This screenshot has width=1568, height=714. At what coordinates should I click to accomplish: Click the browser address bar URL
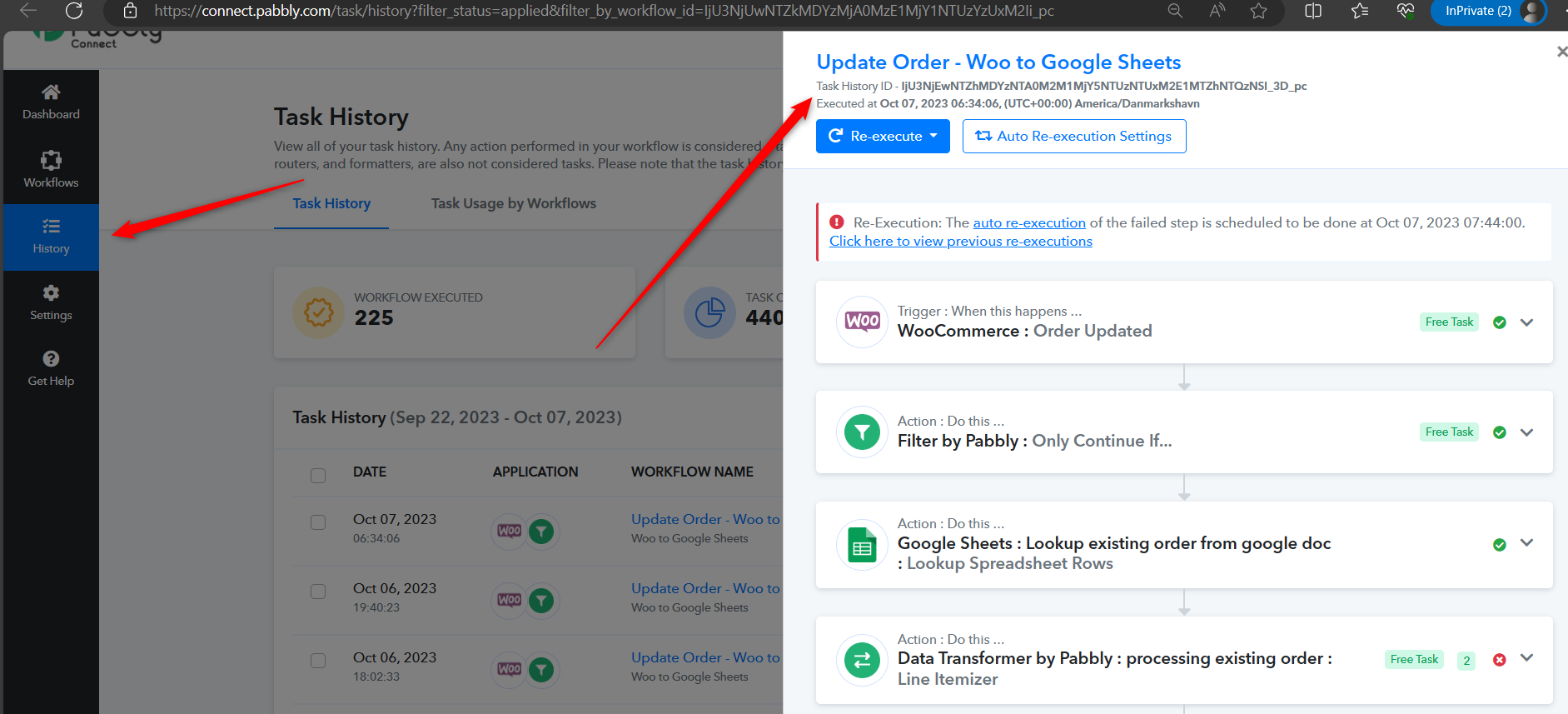604,11
